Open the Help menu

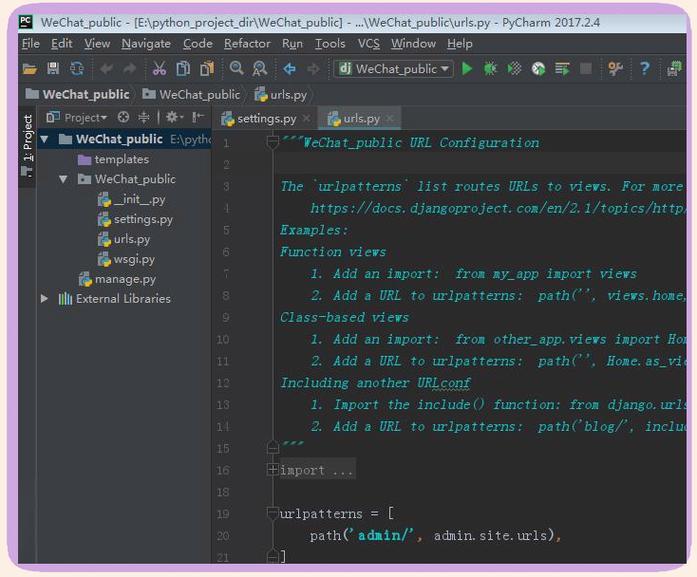click(460, 44)
